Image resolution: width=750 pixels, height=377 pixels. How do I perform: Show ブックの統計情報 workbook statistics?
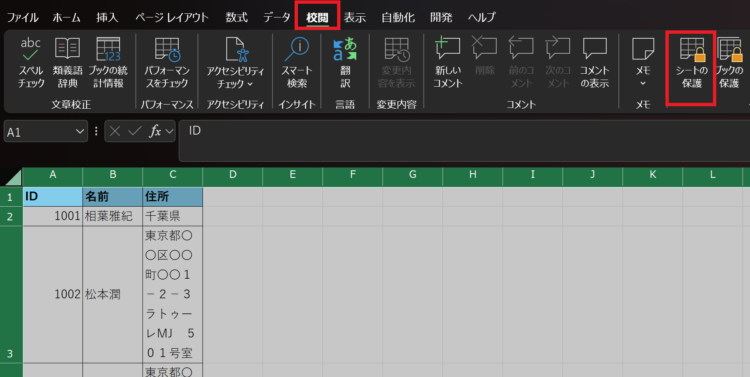108,63
